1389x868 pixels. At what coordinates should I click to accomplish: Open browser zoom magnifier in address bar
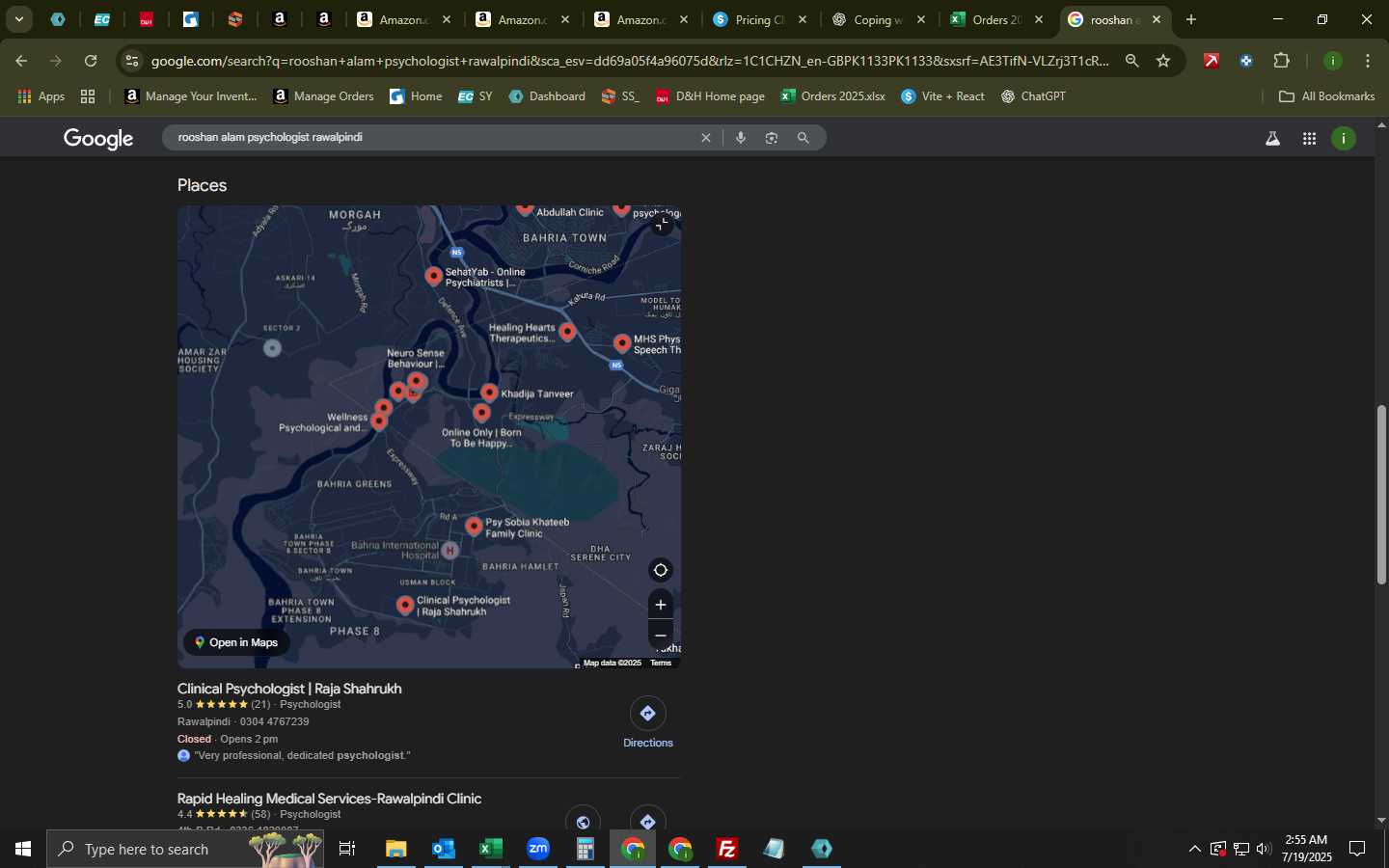coord(1132,61)
